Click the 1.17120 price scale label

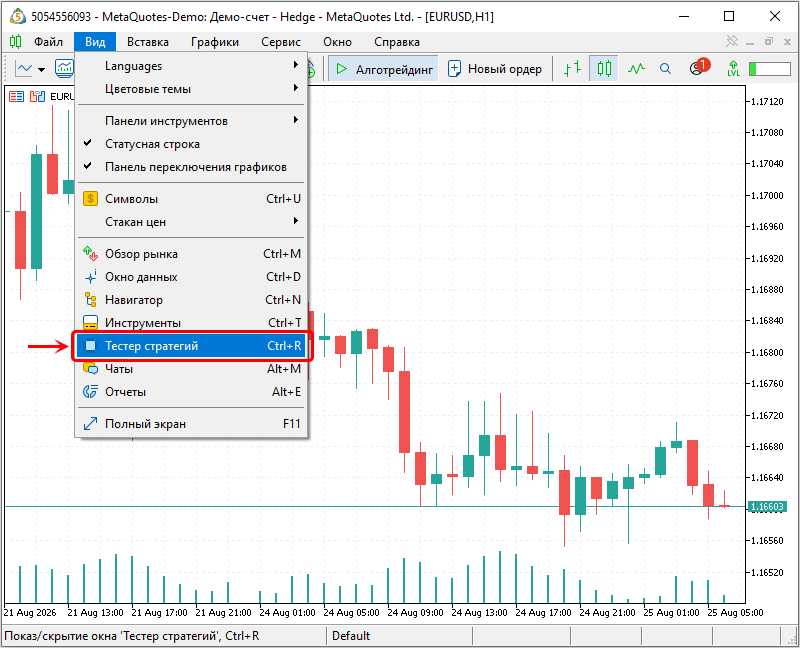click(767, 102)
